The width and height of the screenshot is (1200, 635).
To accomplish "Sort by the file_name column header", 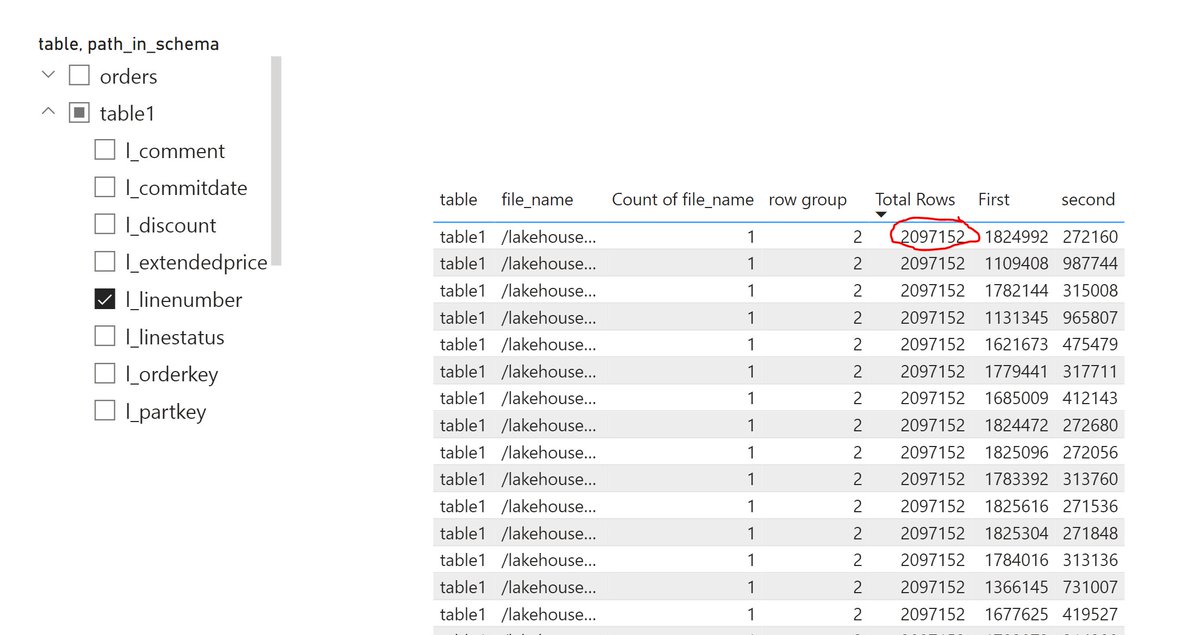I will [537, 199].
